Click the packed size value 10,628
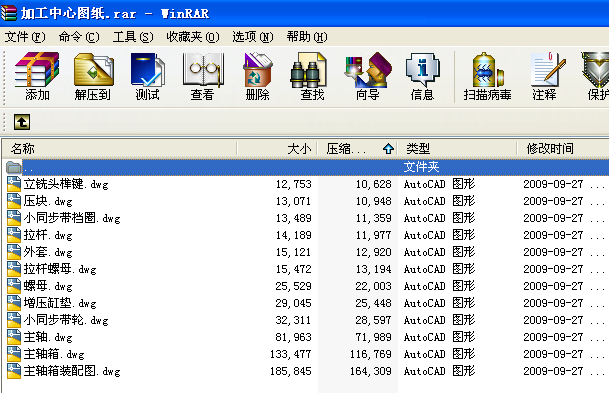Viewport: 609px width, 393px height. pos(374,184)
